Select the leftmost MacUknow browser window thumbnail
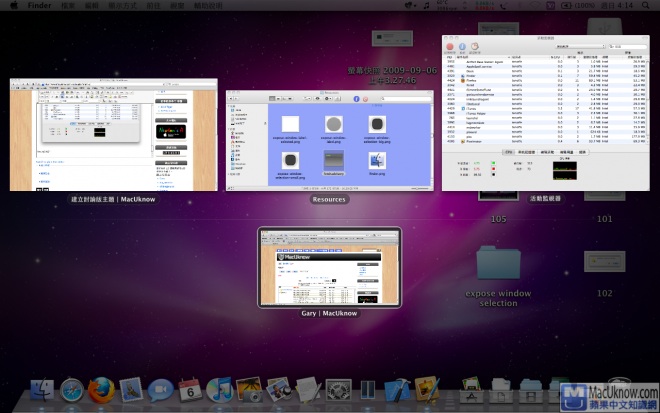The width and height of the screenshot is (660, 413). tap(112, 134)
